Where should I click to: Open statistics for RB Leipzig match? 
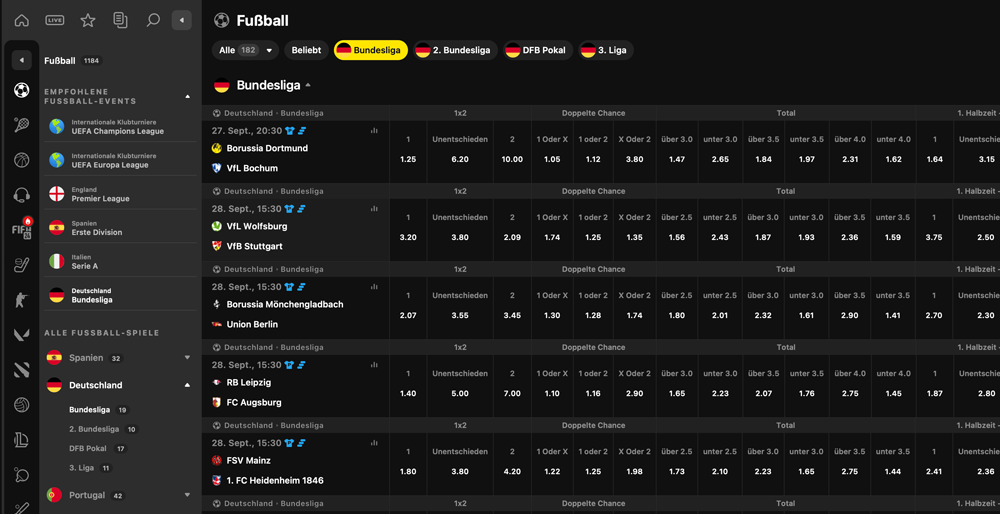point(374,365)
